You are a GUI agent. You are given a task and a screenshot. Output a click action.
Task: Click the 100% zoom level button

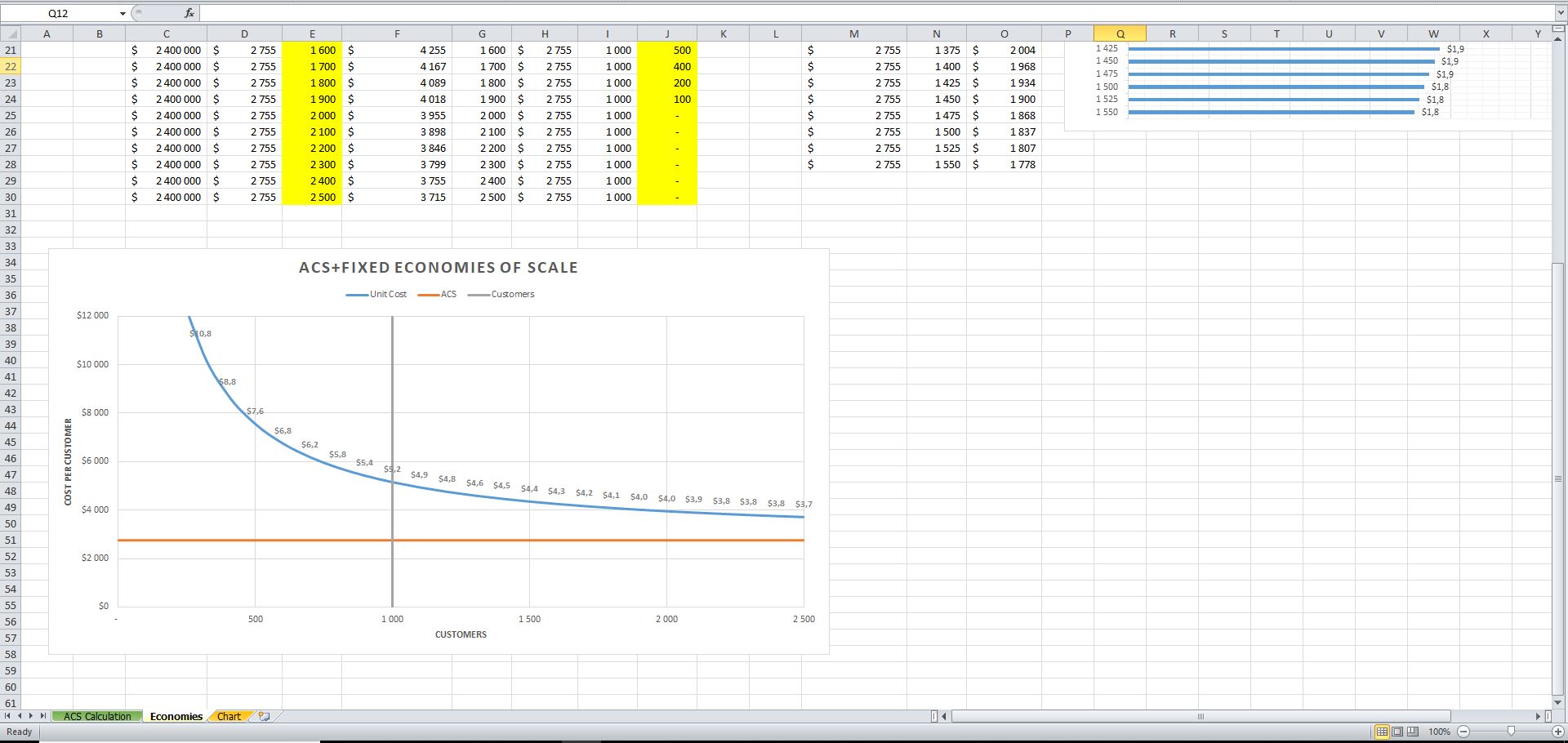(x=1439, y=732)
